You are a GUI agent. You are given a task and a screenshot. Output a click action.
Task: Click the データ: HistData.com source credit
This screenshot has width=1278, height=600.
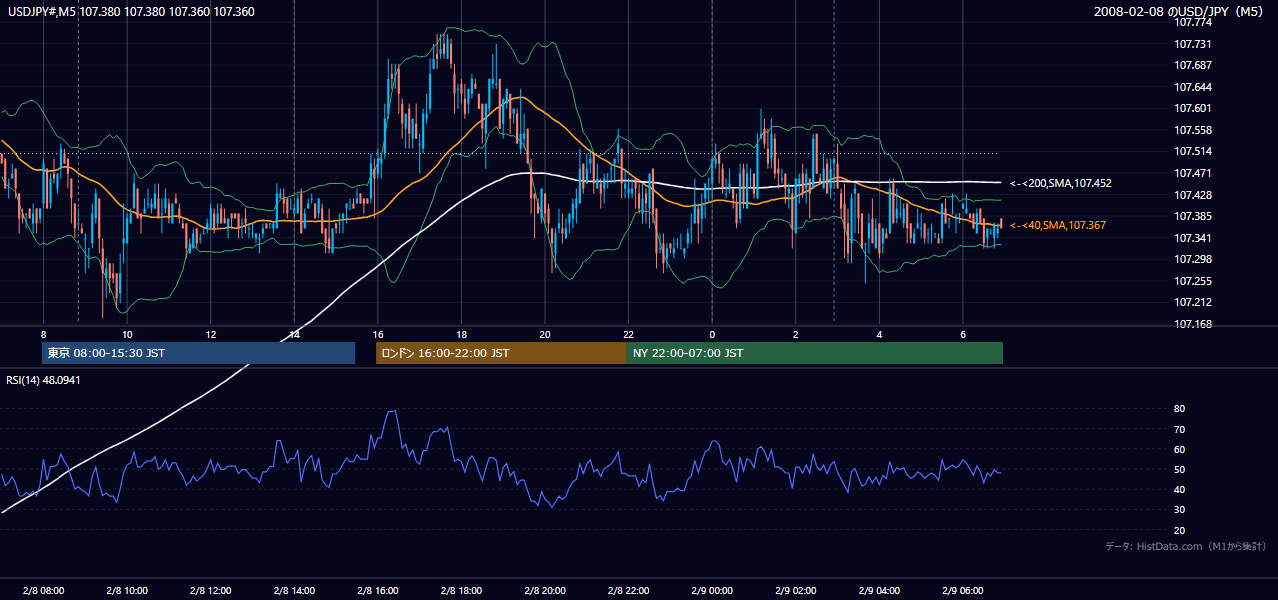(x=1186, y=546)
